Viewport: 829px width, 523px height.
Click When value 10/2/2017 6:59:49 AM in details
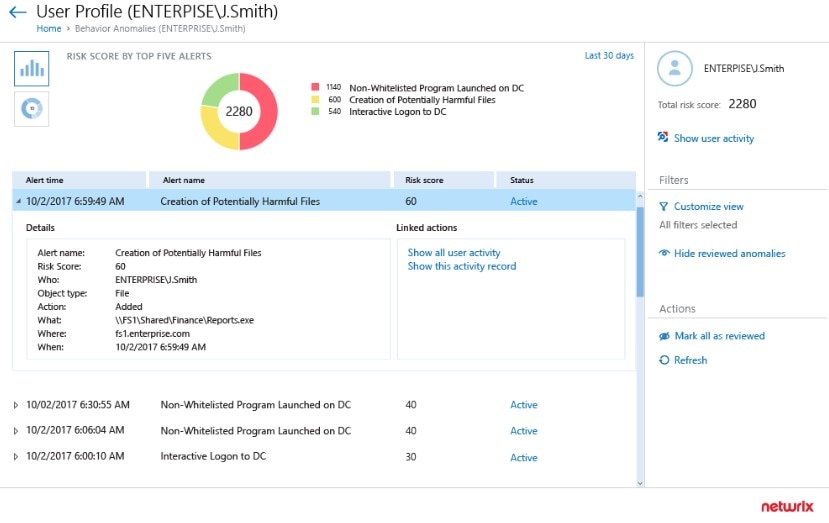click(161, 347)
